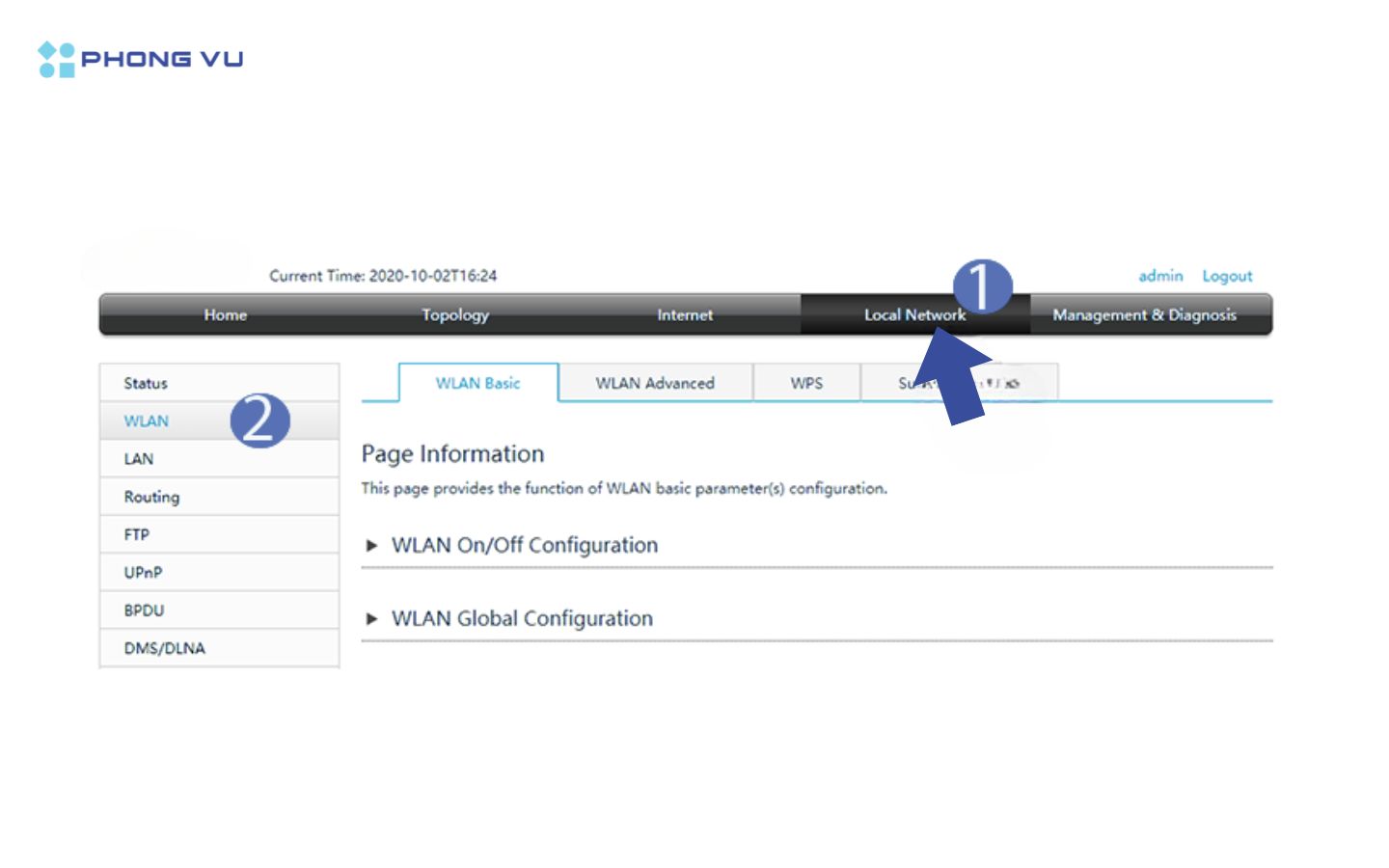The width and height of the screenshot is (1389, 868).
Task: Select Status in the sidebar
Action: pyautogui.click(x=219, y=383)
